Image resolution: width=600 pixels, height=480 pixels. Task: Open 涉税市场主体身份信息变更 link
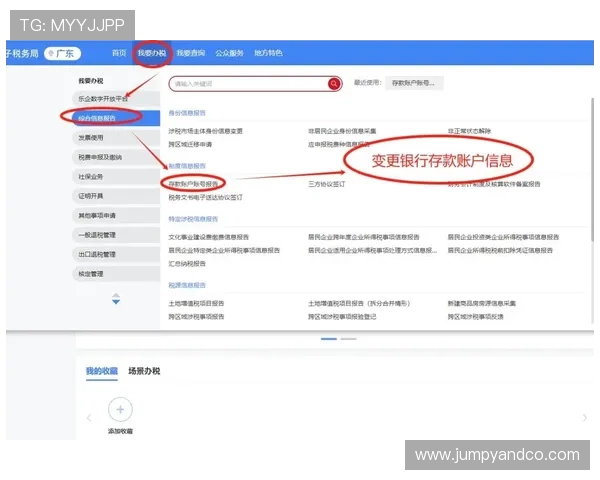pos(205,131)
